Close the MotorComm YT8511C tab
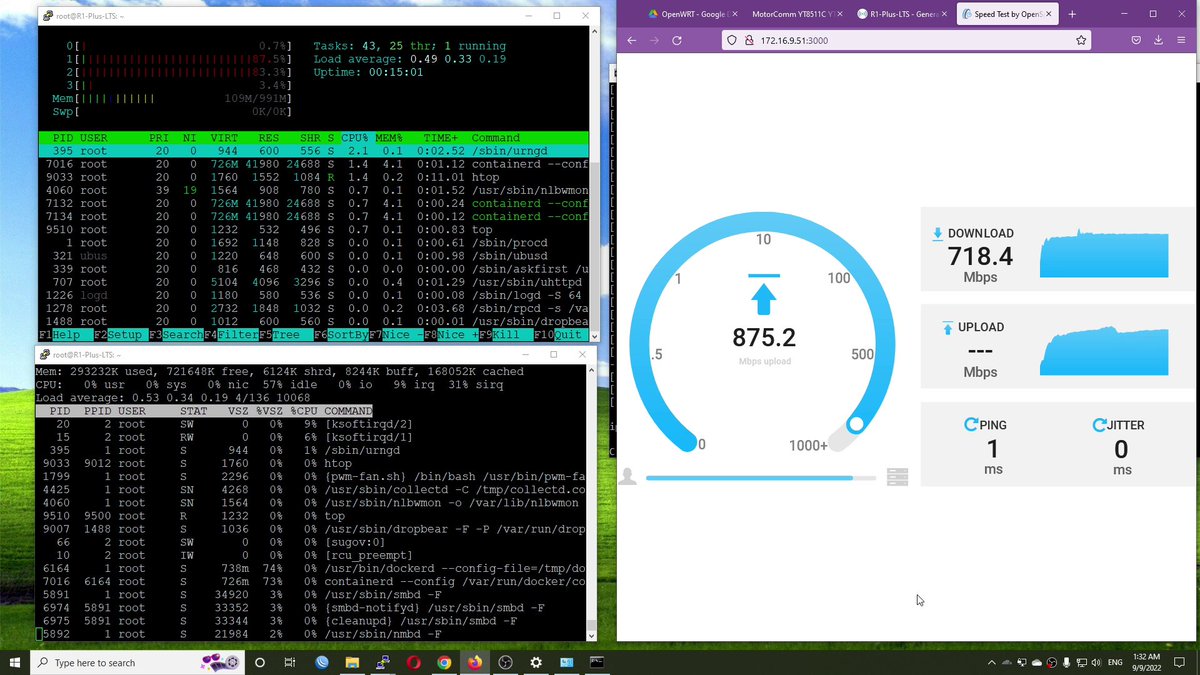Viewport: 1200px width, 675px height. (x=838, y=14)
